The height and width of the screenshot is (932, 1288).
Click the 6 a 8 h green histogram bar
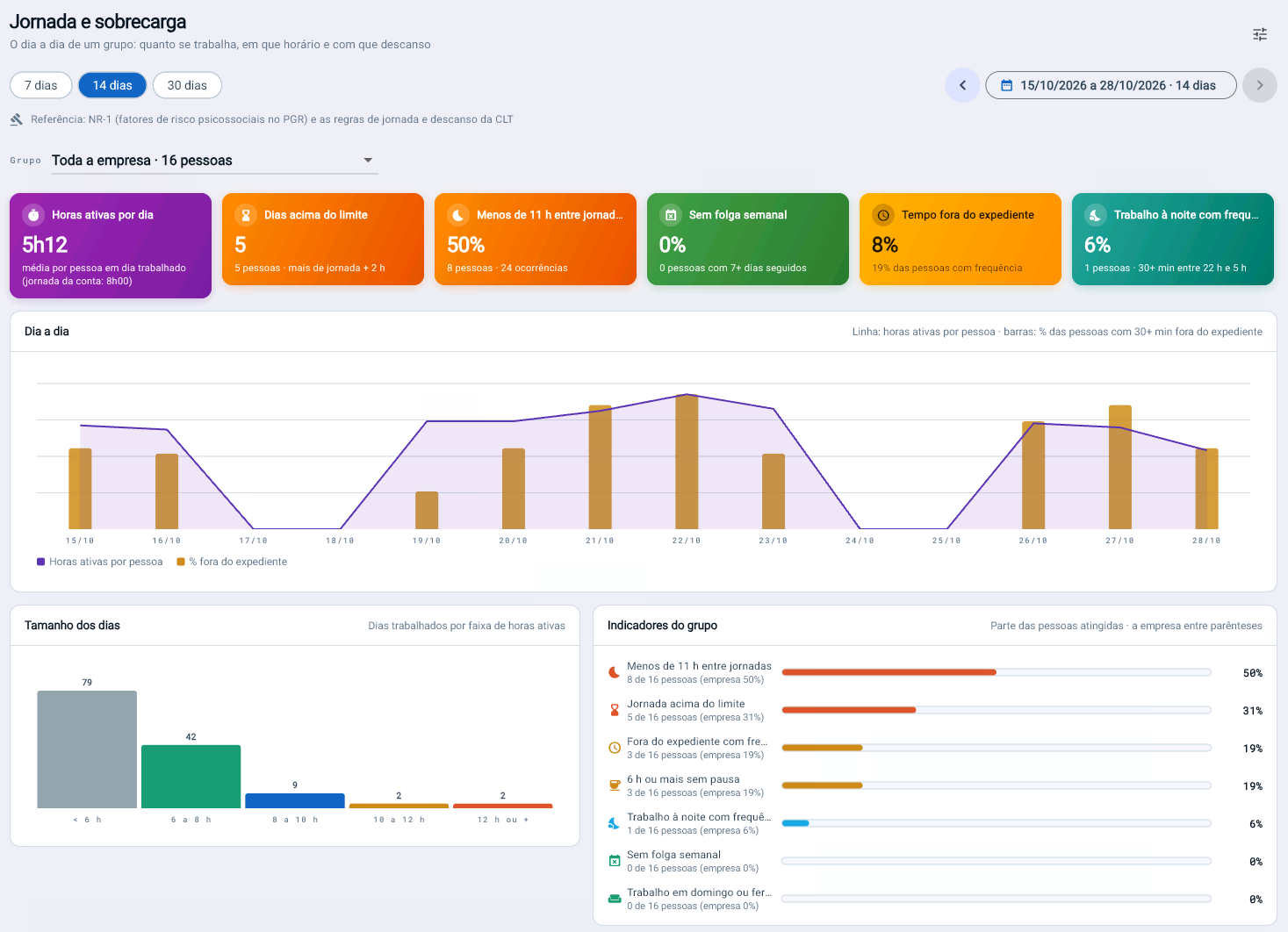pyautogui.click(x=191, y=777)
